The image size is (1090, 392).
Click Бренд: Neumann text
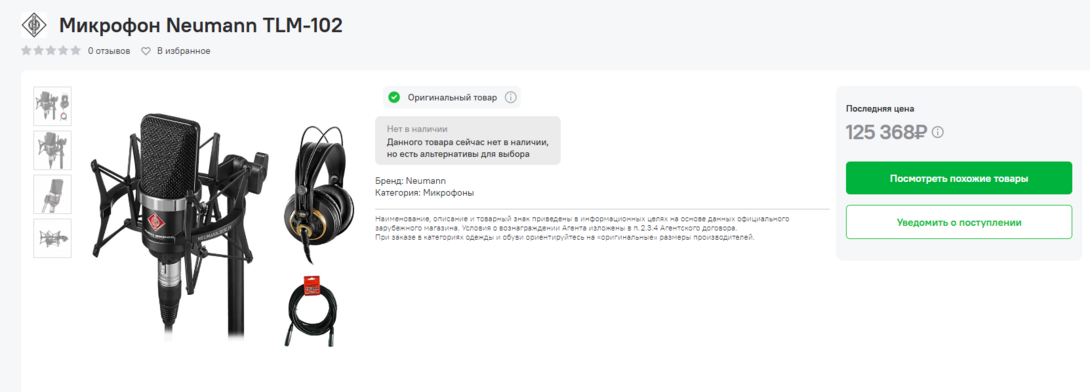click(411, 181)
